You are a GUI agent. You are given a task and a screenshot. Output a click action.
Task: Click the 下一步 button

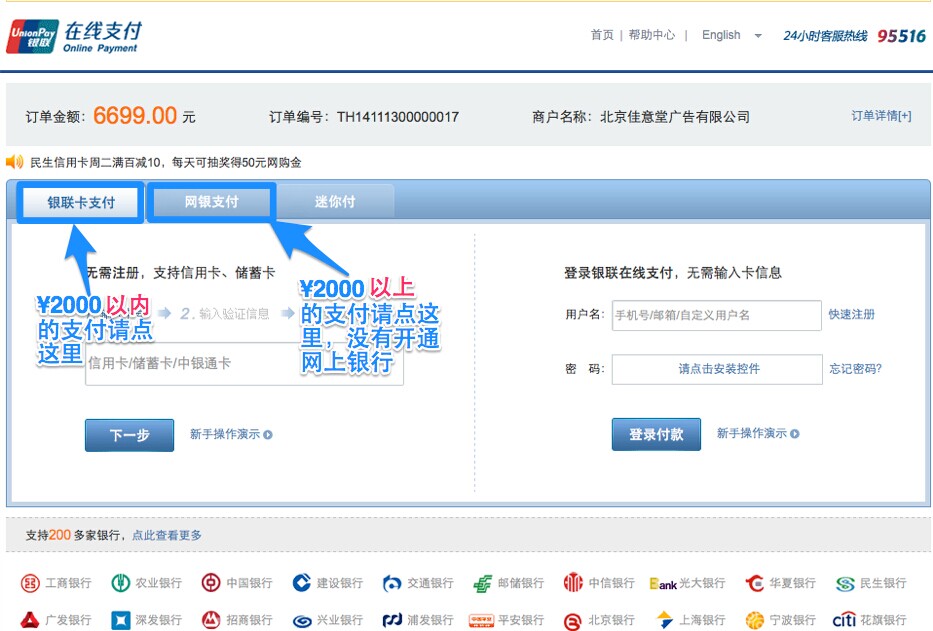[130, 435]
